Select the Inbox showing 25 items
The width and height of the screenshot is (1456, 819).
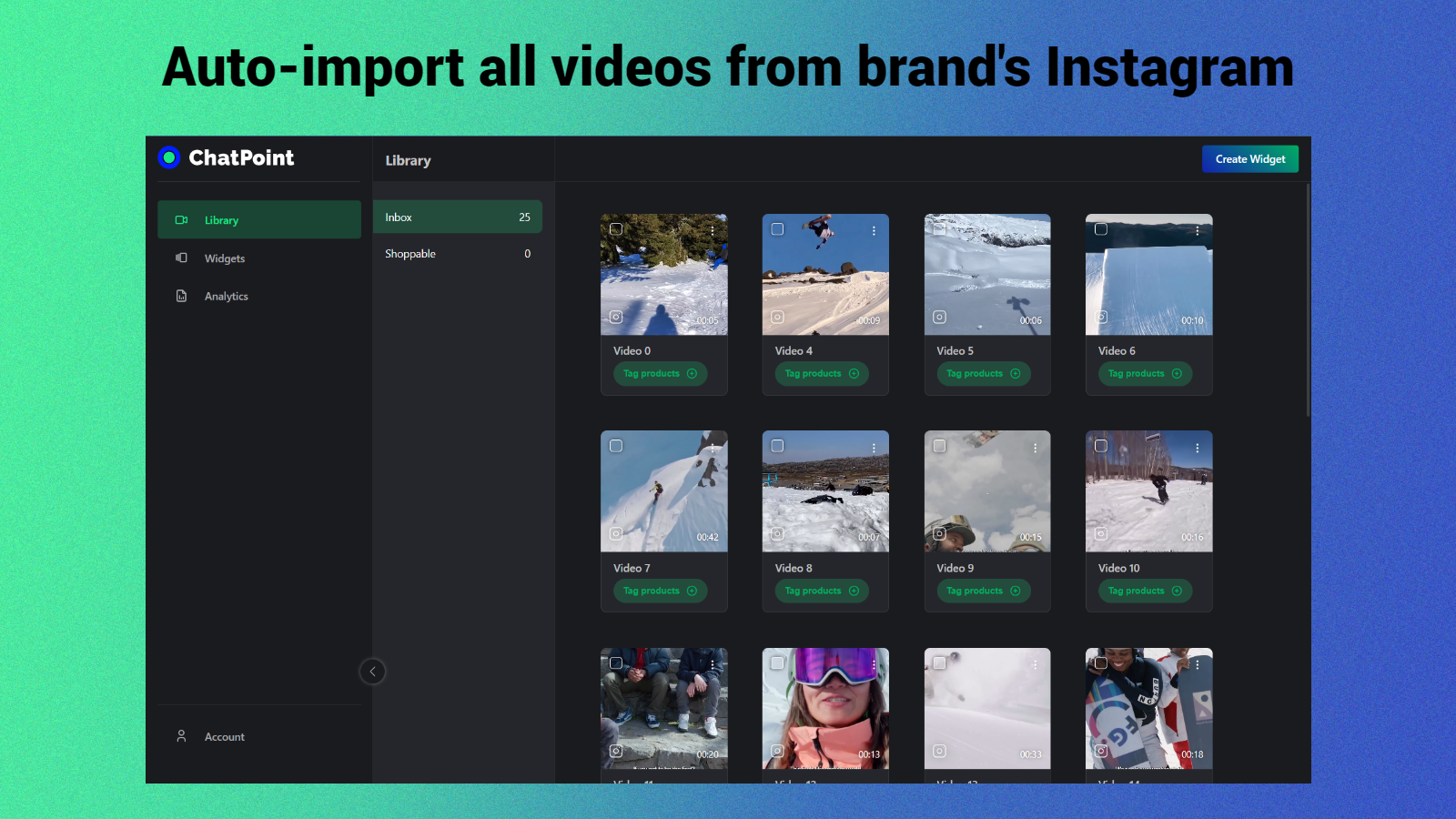pyautogui.click(x=457, y=217)
